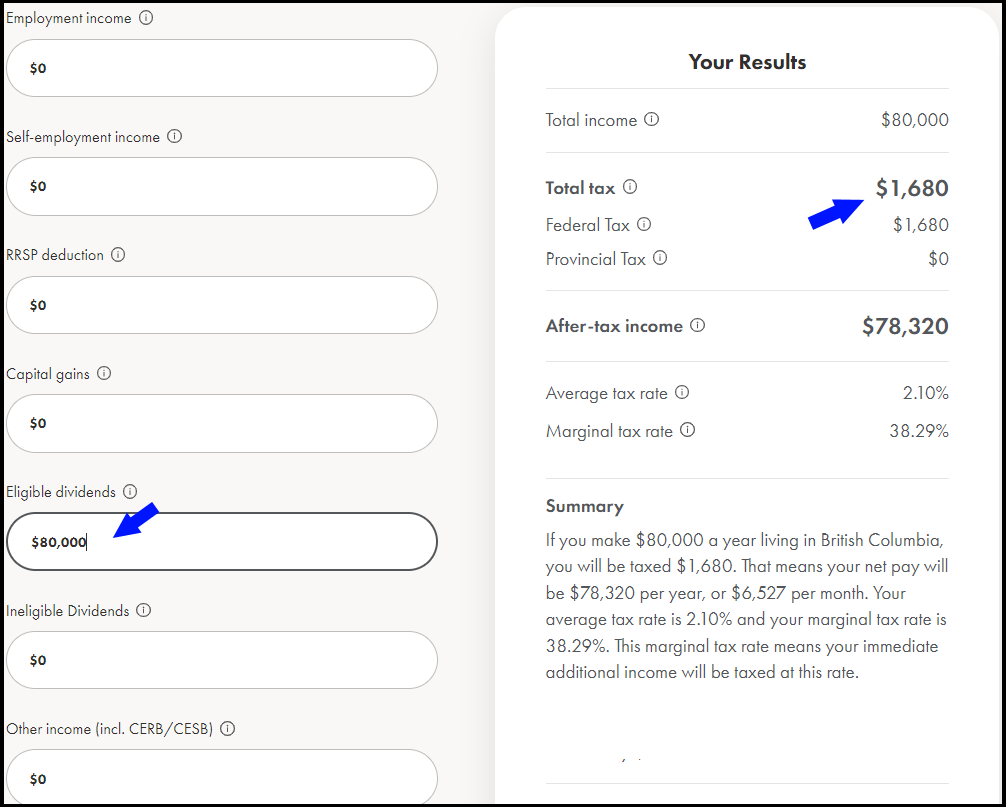Click the Total income info icon
1006x807 pixels.
click(x=651, y=118)
